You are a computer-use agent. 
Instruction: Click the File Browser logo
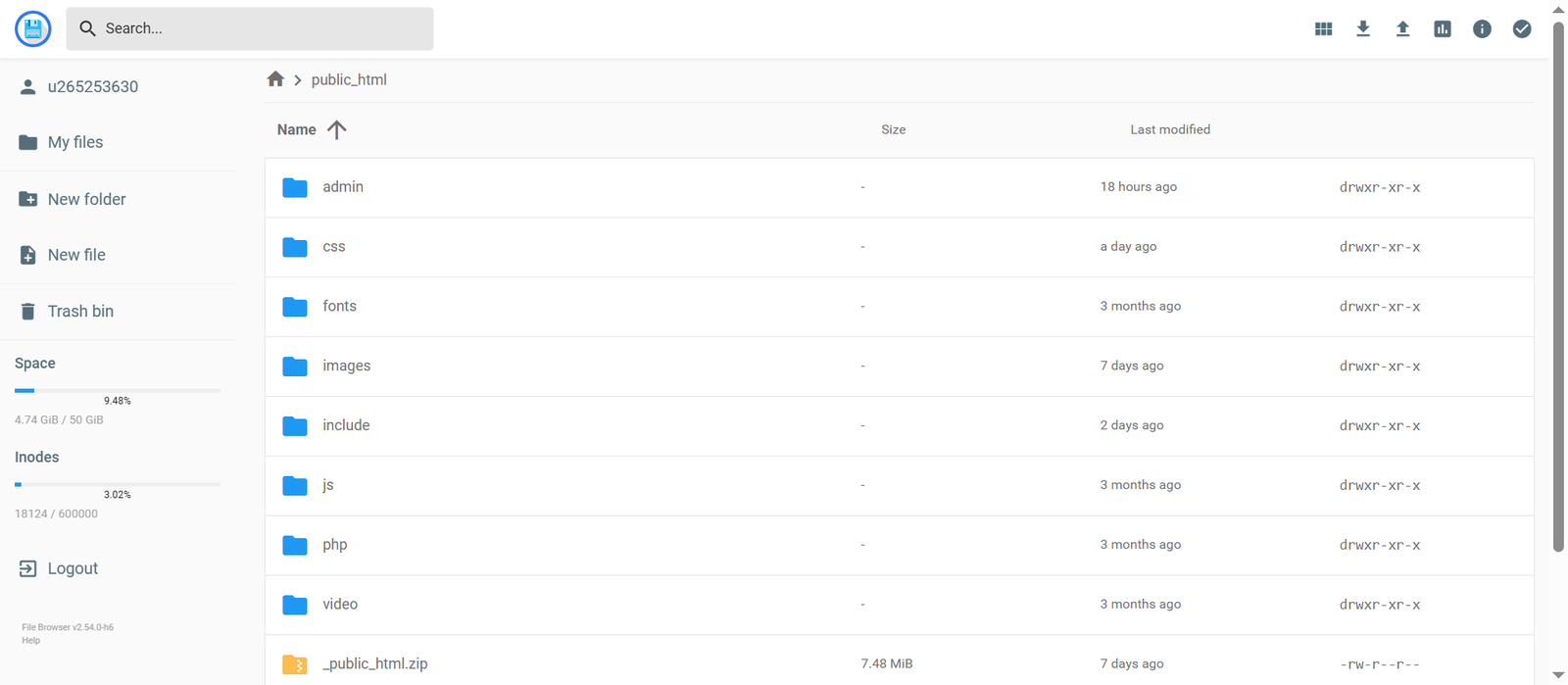[x=33, y=29]
